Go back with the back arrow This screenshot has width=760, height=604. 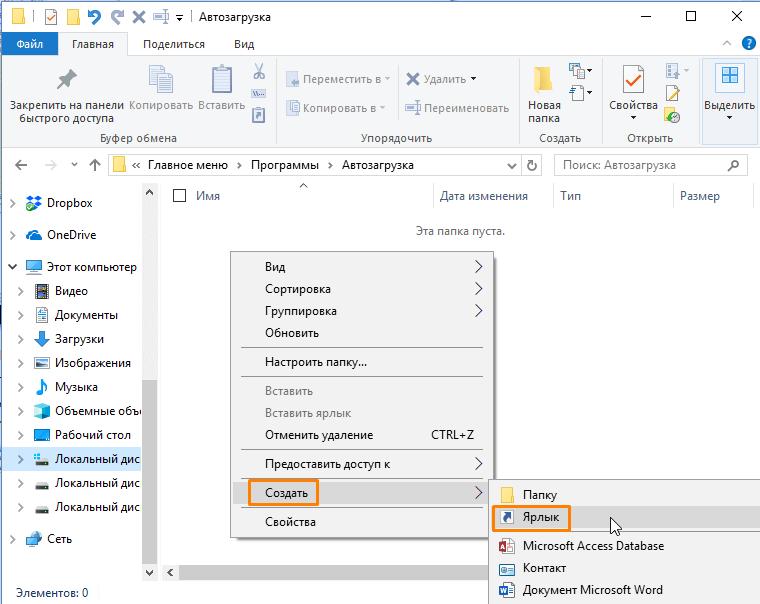21,165
